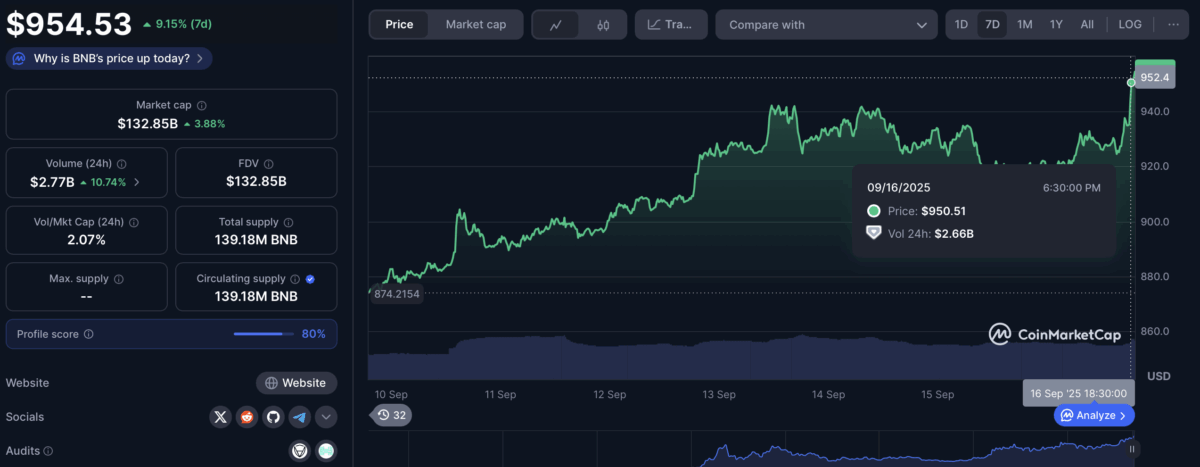Open the Website link button
This screenshot has width=1200, height=467.
coord(297,383)
